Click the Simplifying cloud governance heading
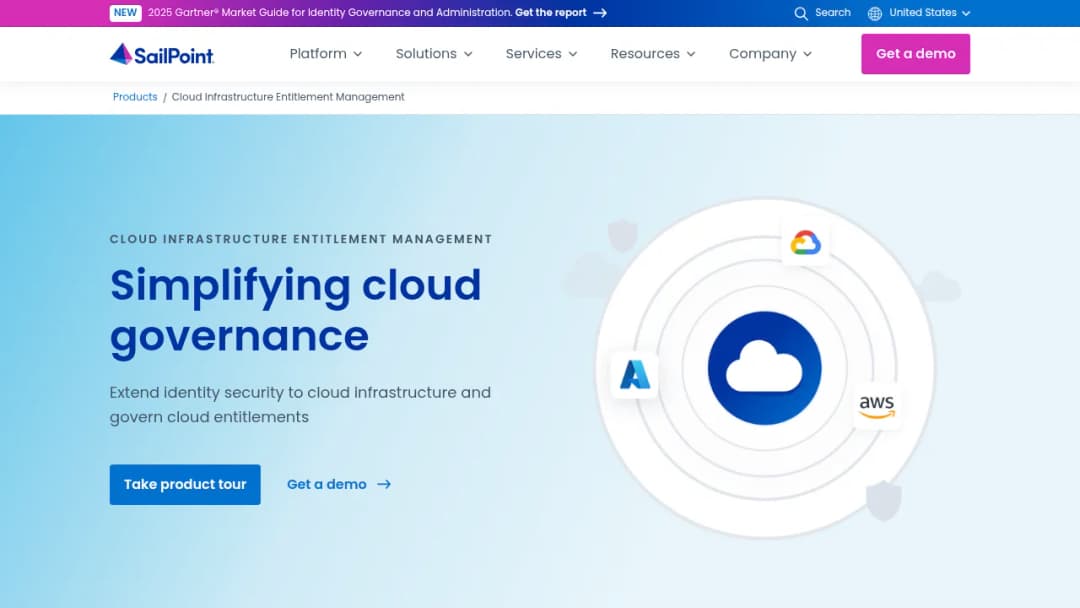Image resolution: width=1080 pixels, height=608 pixels. tap(295, 311)
